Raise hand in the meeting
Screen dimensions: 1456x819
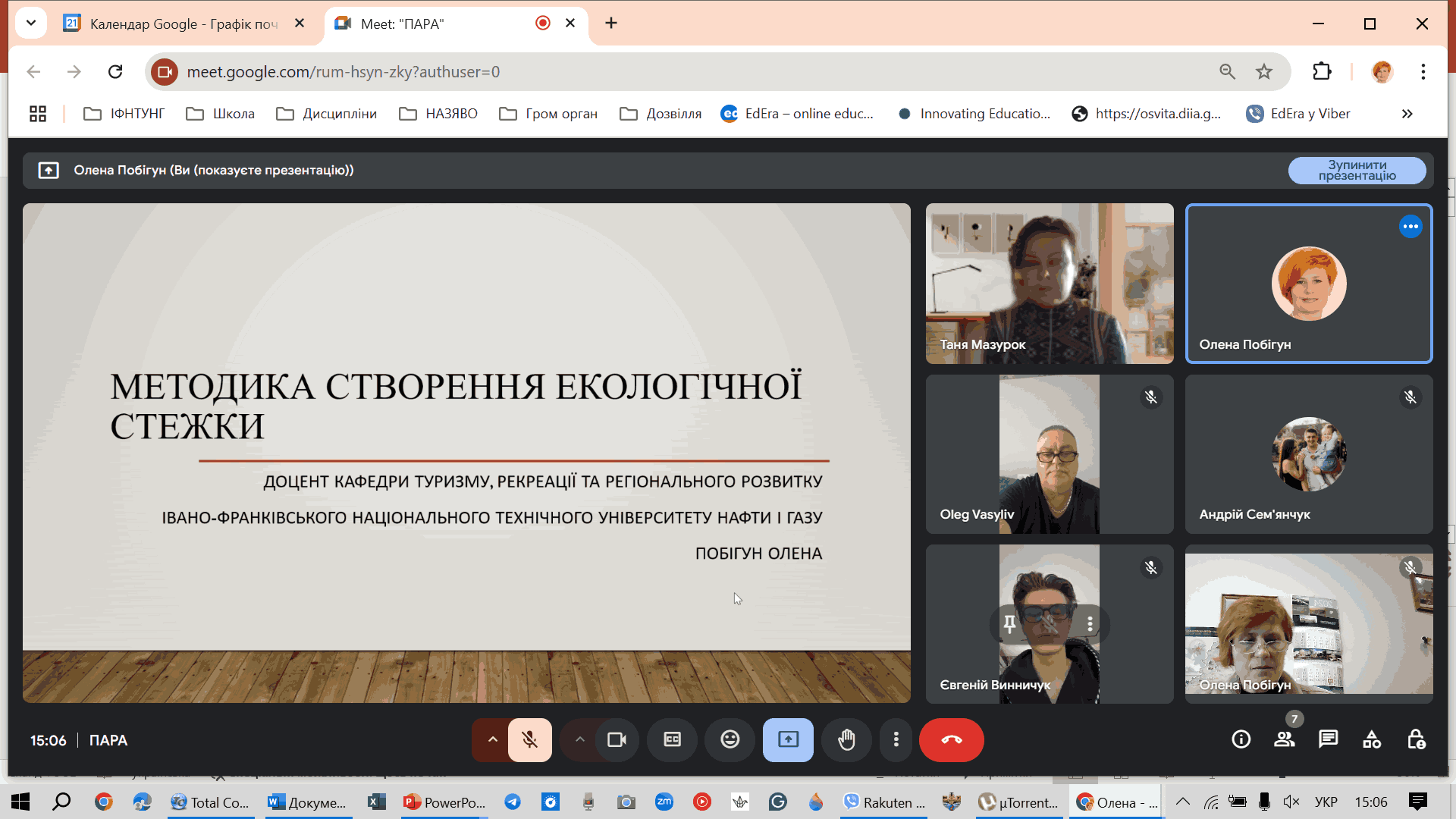pyautogui.click(x=846, y=739)
